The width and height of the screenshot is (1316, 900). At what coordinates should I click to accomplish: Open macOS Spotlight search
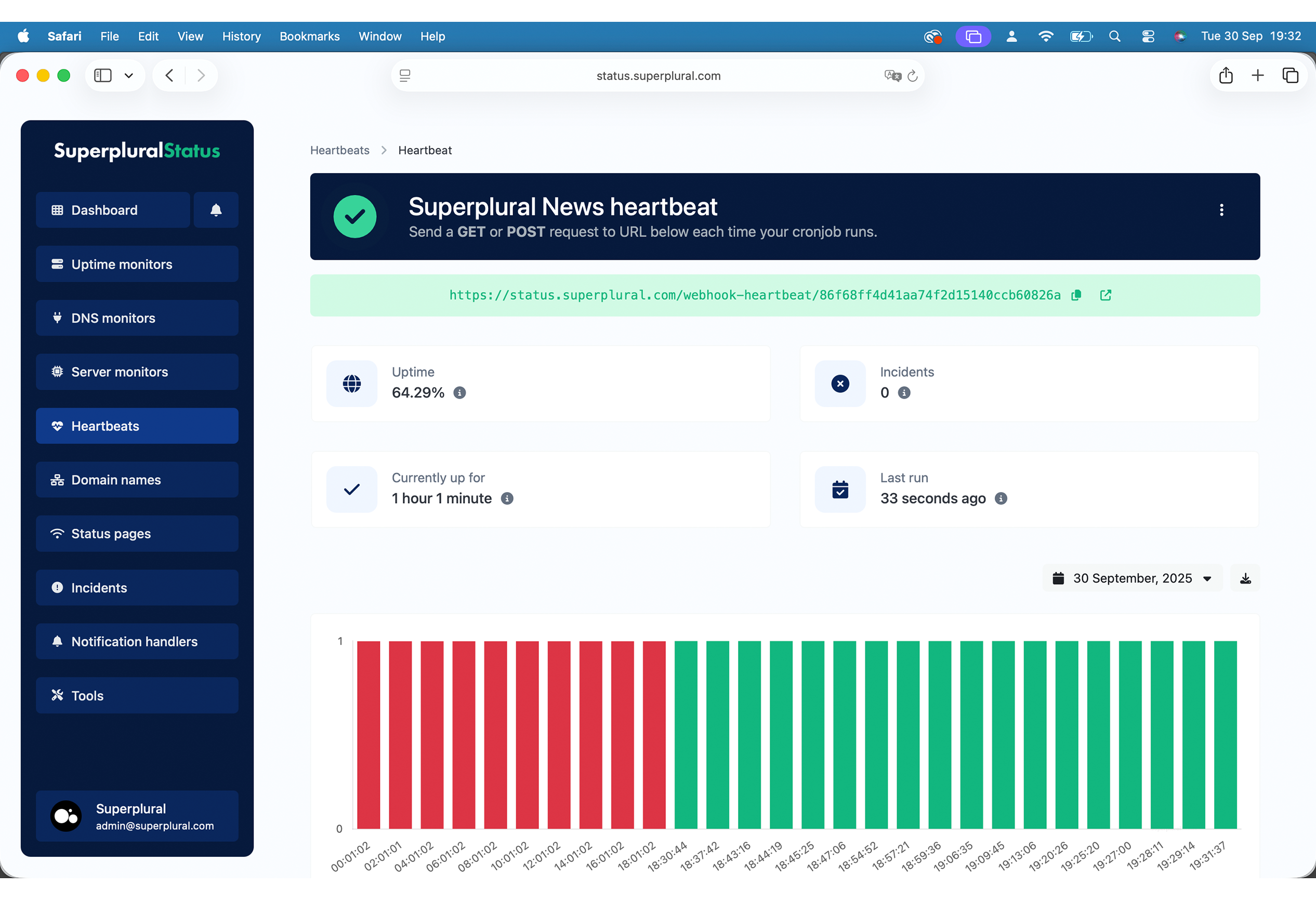(1114, 36)
